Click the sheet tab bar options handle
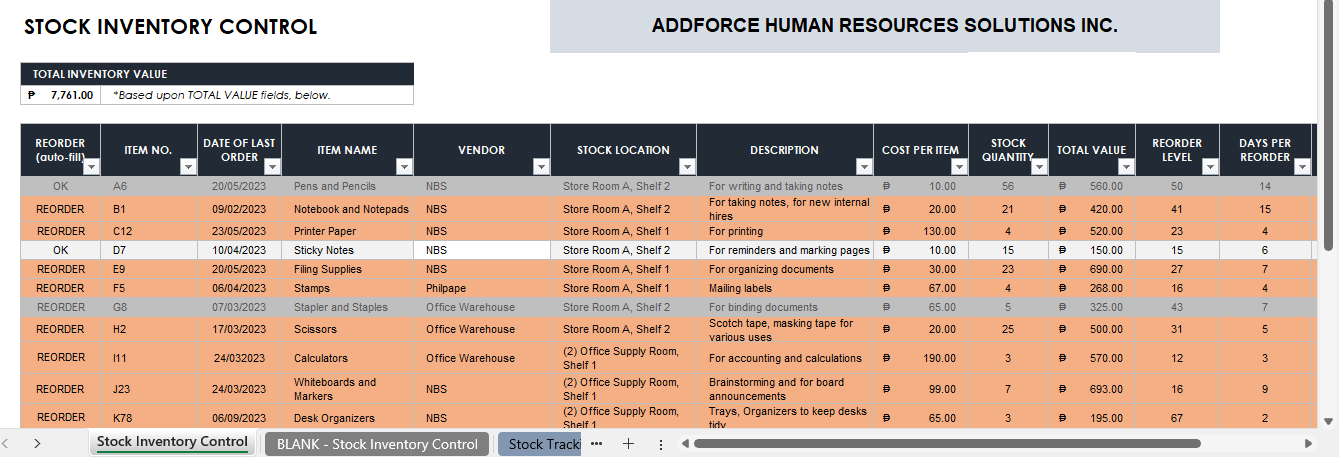This screenshot has height=457, width=1339. (661, 444)
